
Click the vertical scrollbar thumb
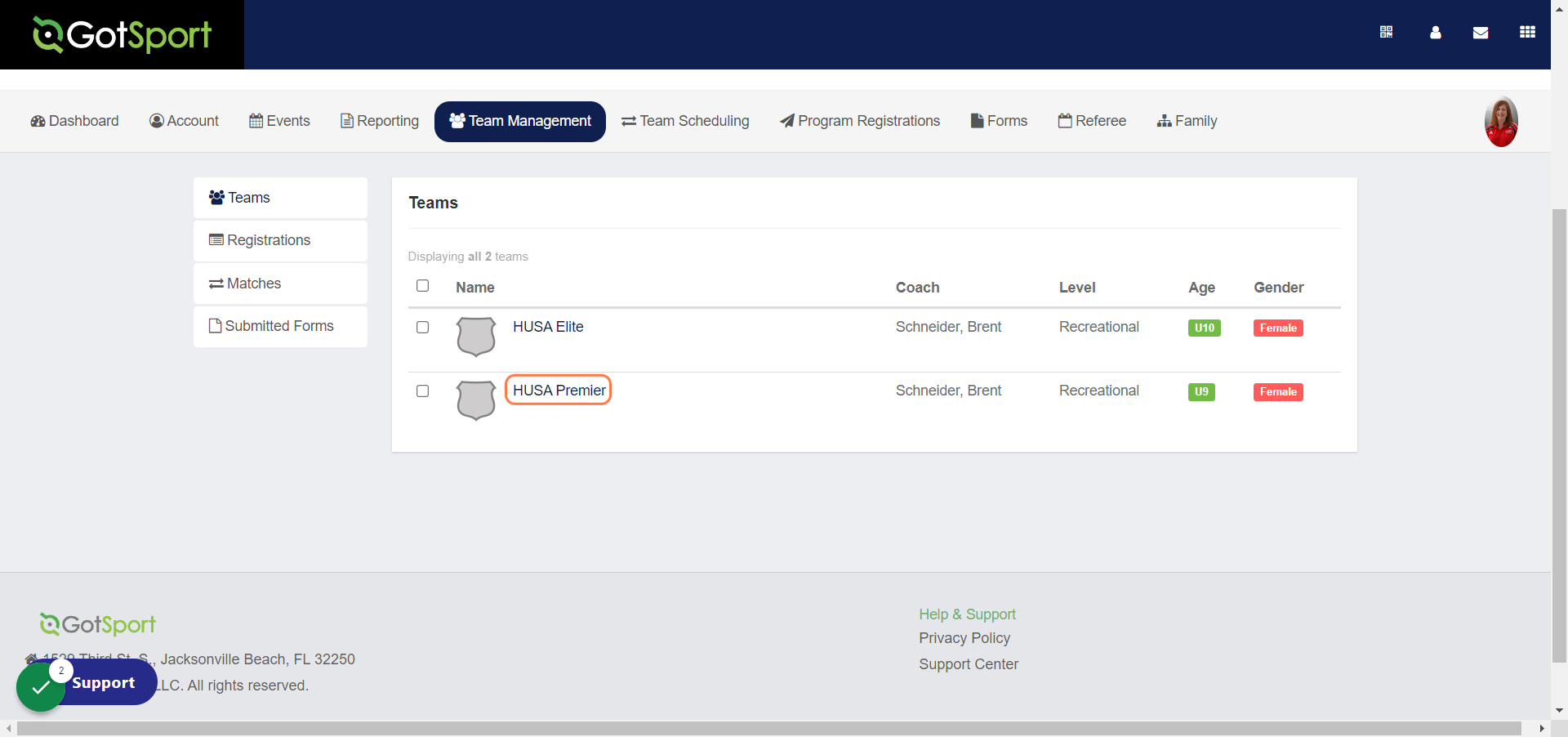[x=1559, y=435]
